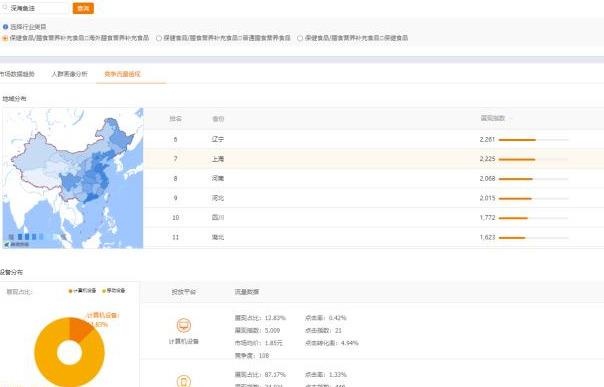Toggle the 计算机设备 legend item in the pie chart
Viewport: 604px width, 387px height.
(x=82, y=291)
